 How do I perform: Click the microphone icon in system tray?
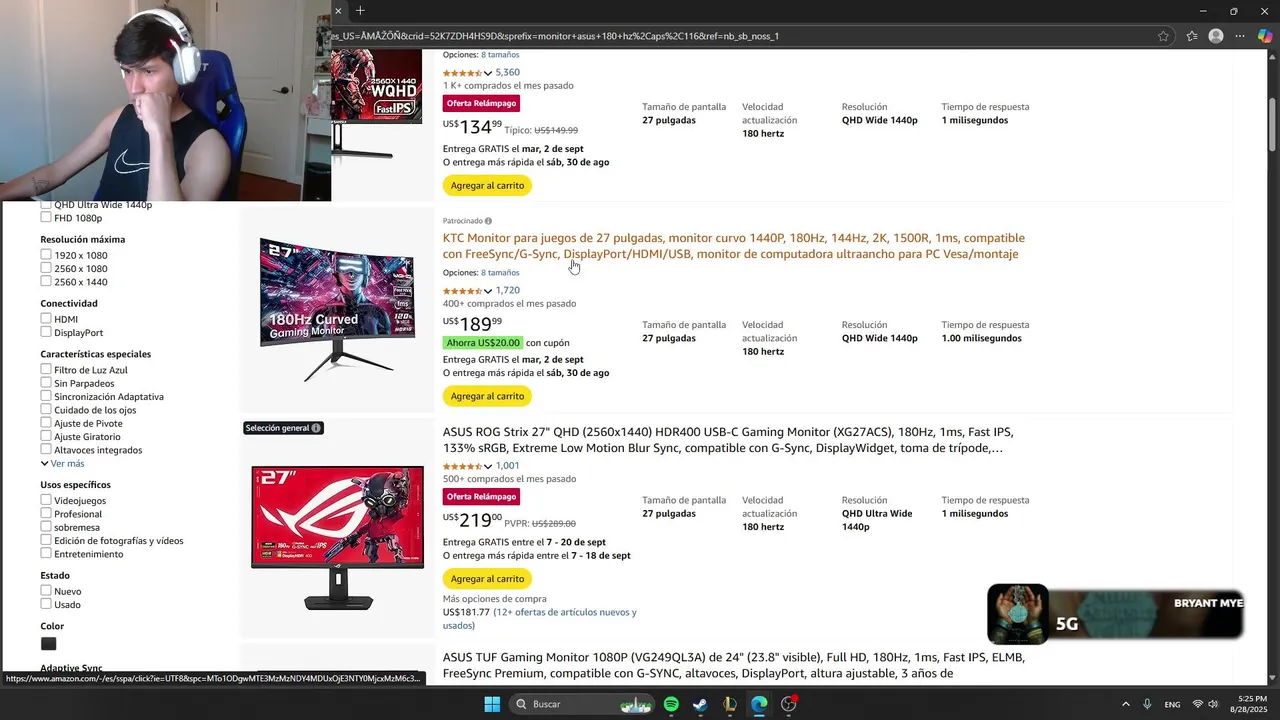(1147, 704)
